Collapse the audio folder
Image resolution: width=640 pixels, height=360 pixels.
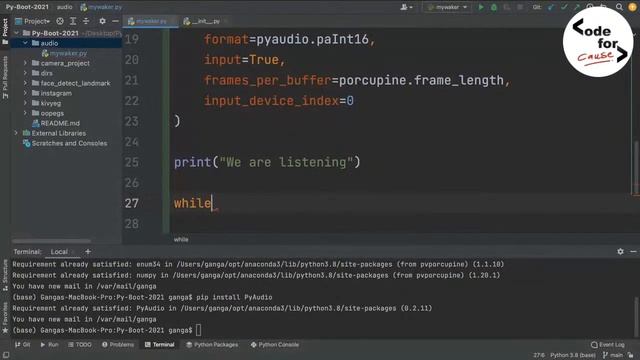coord(25,43)
